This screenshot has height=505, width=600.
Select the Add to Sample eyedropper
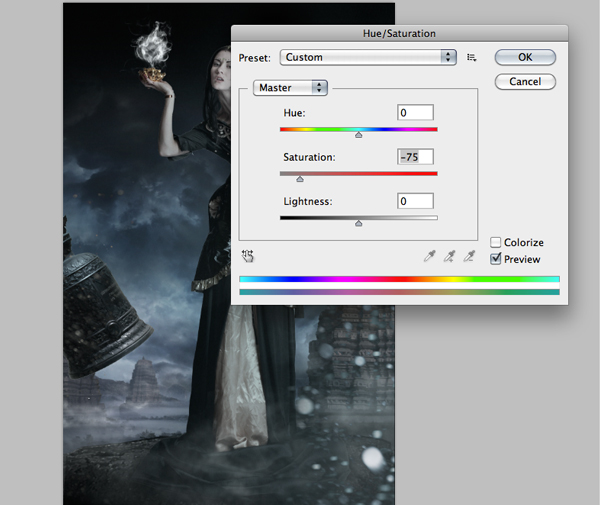449,256
